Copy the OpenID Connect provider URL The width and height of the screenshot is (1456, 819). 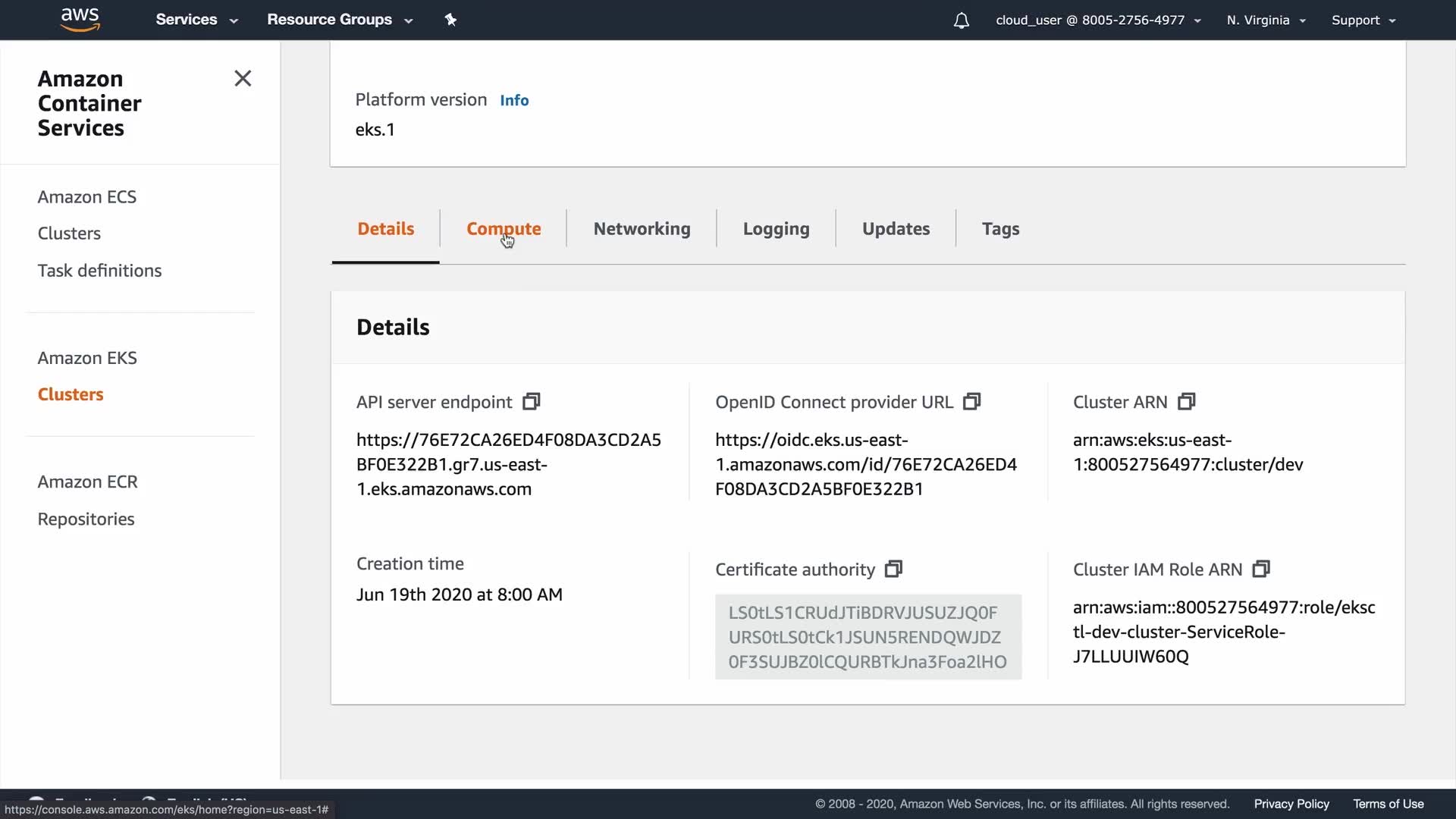tap(971, 401)
